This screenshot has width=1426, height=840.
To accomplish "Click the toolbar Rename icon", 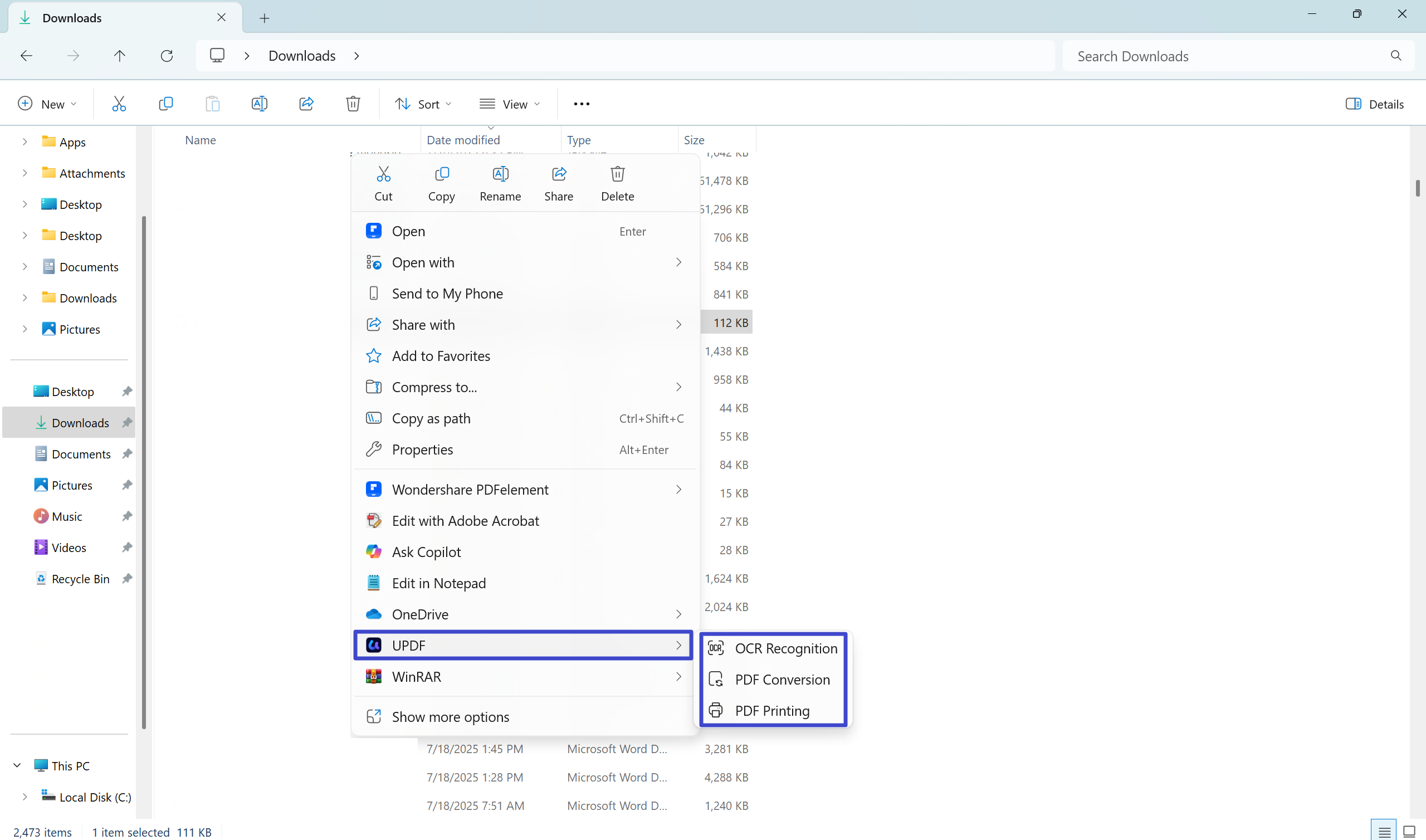I will click(259, 104).
